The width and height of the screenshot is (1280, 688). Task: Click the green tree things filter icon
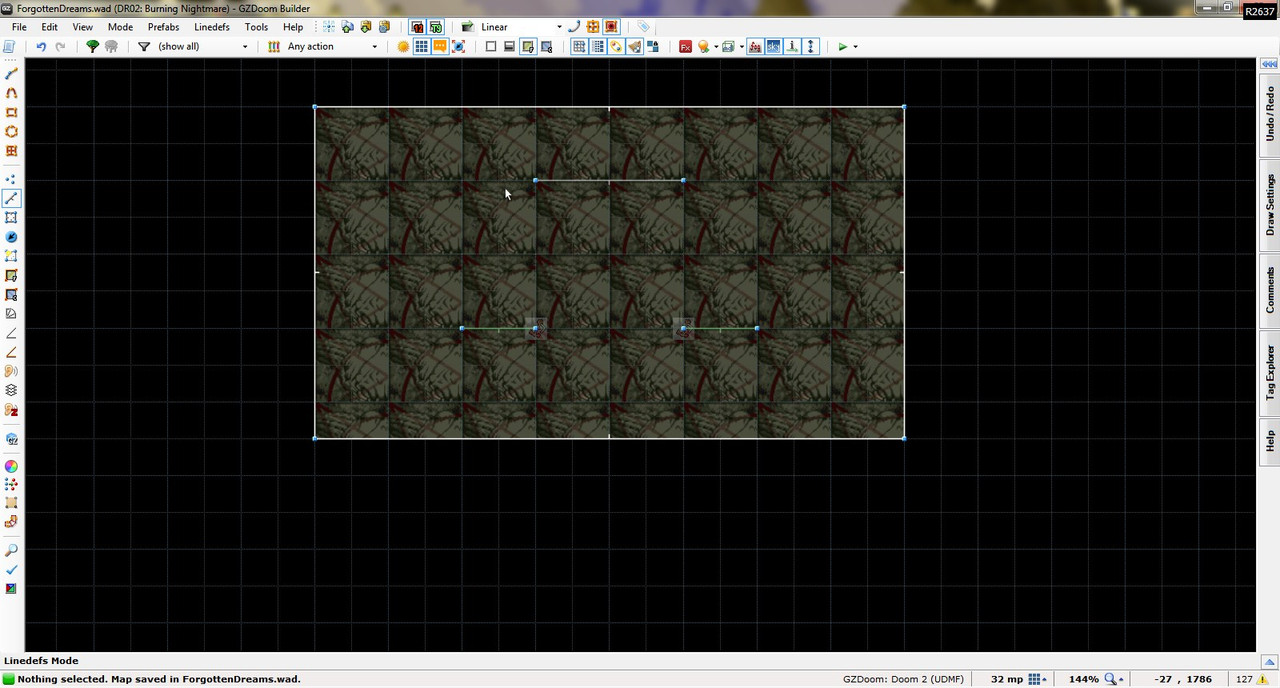(93, 47)
